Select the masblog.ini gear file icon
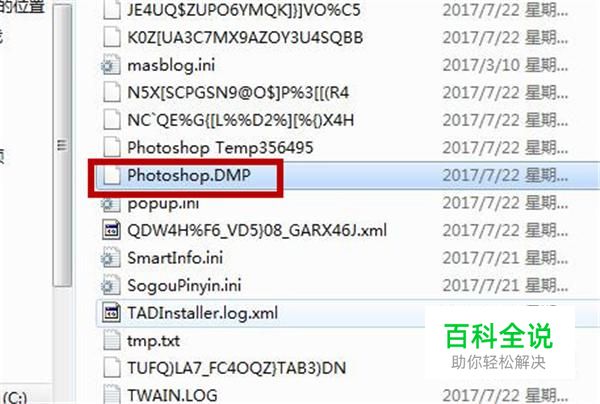 pos(111,65)
